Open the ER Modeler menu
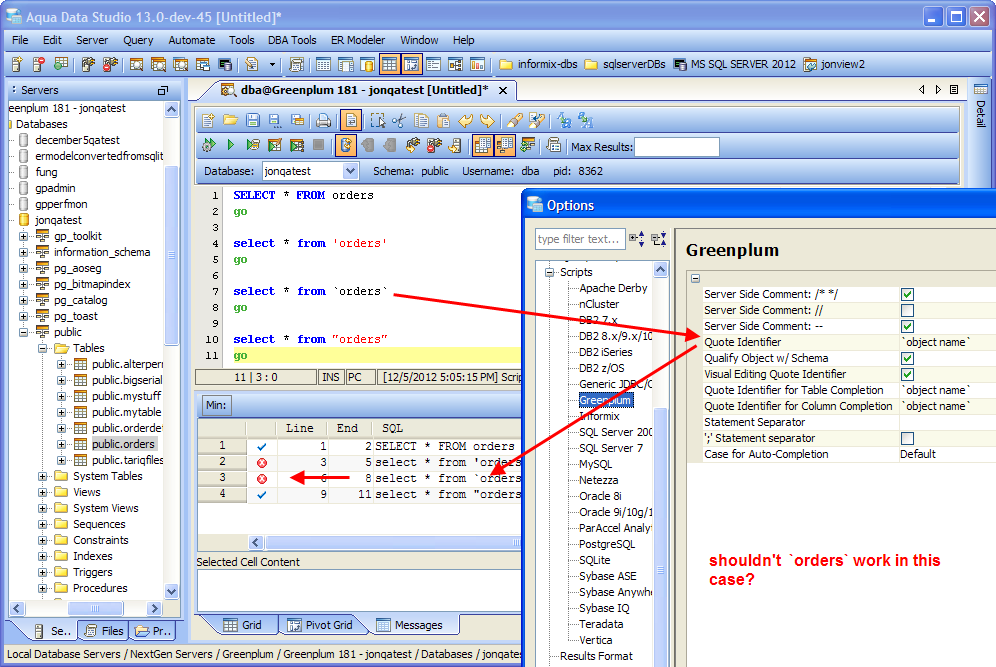Screen dimensions: 996x667 358,40
